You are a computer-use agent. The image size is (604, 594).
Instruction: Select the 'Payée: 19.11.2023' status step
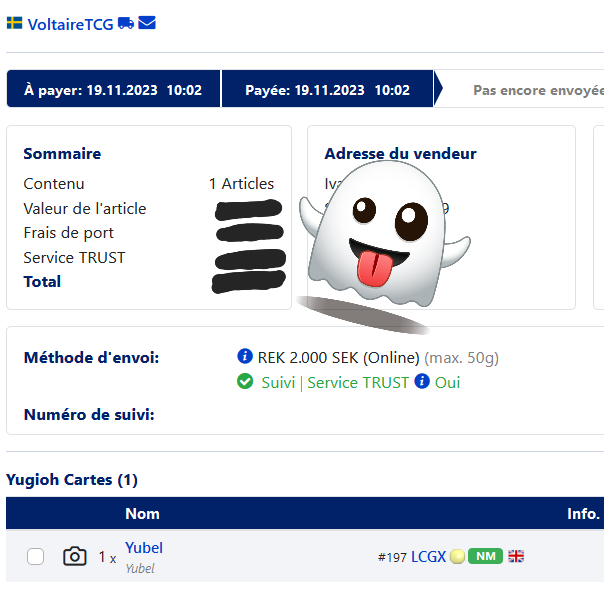327,89
